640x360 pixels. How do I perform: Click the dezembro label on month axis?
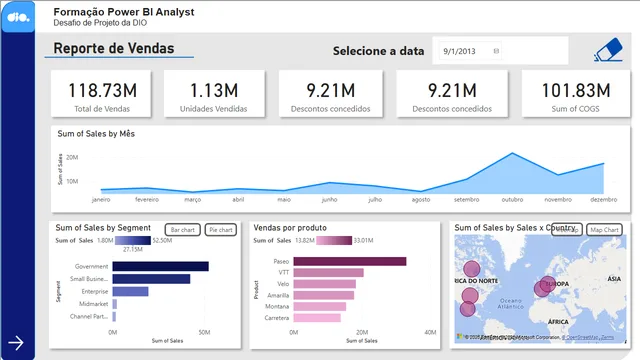pyautogui.click(x=604, y=200)
